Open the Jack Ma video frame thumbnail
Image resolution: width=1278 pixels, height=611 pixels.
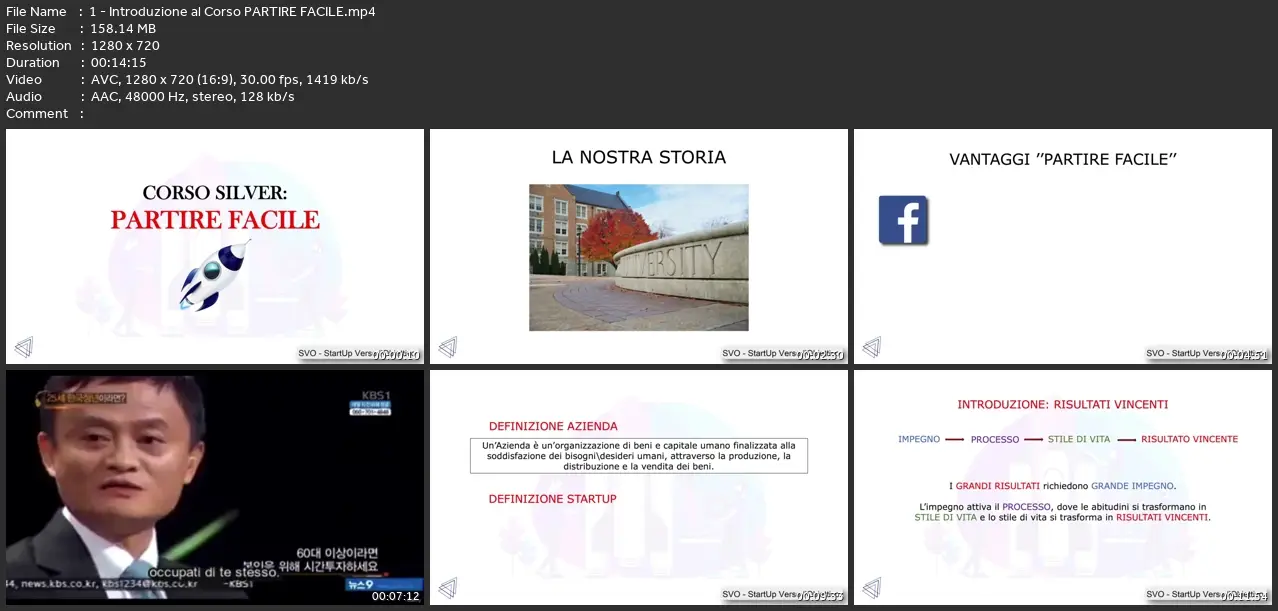(215, 487)
